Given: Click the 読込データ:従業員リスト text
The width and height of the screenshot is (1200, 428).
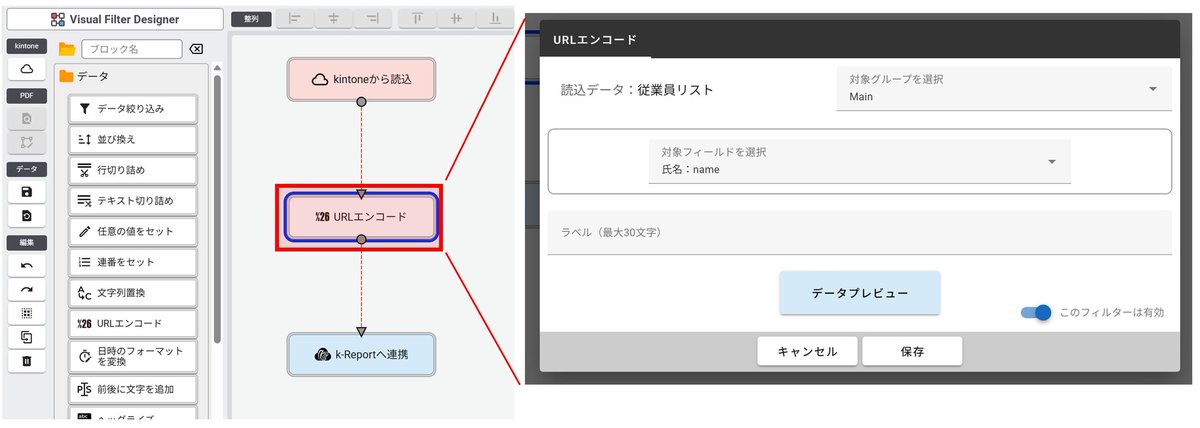Looking at the screenshot, I should click(x=637, y=90).
